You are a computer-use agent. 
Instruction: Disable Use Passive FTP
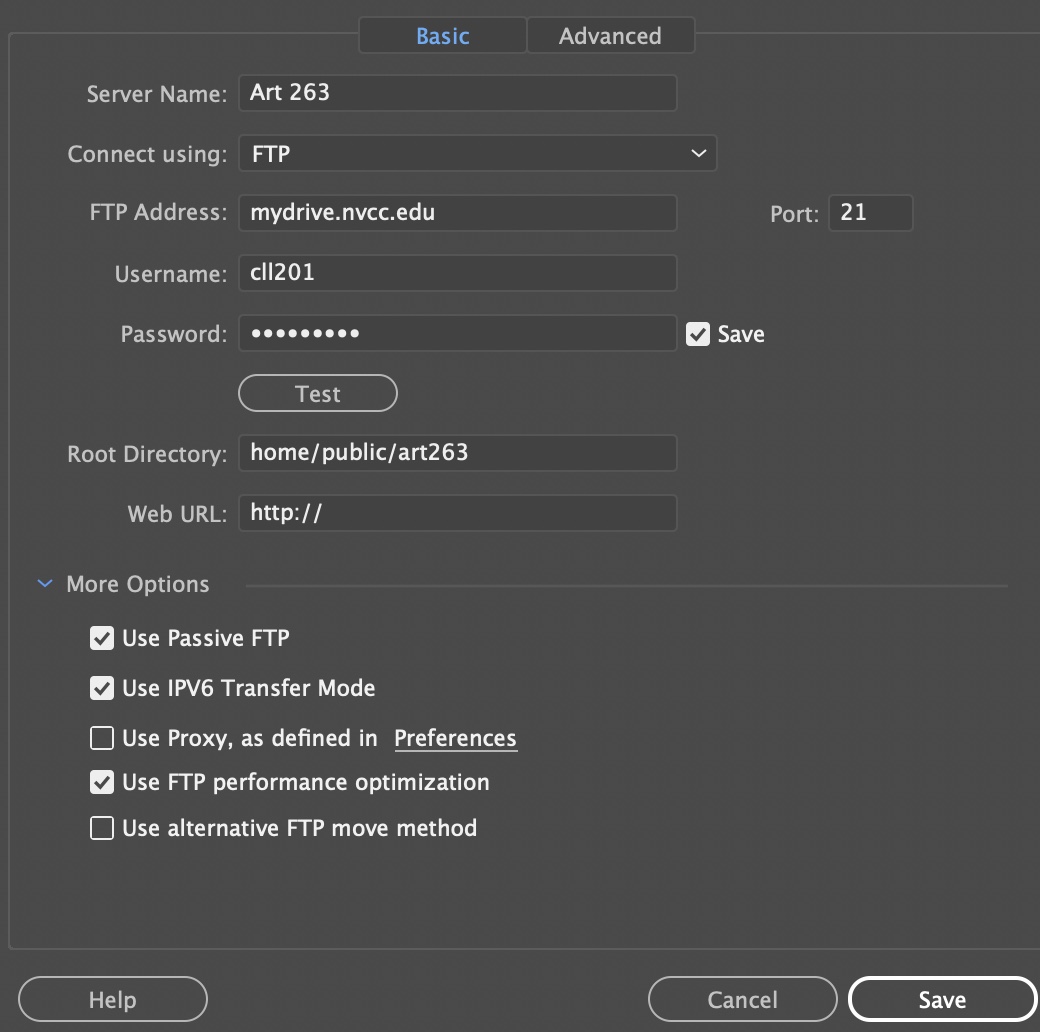point(102,638)
